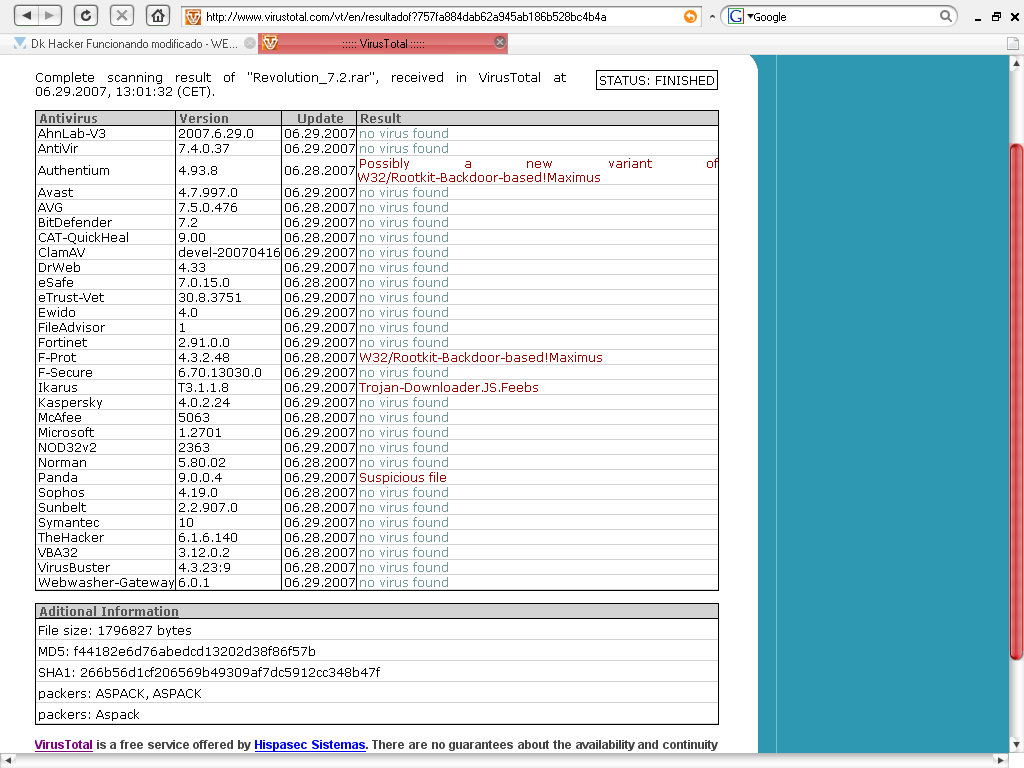1024x768 pixels.
Task: Click the STATUS: FINISHED box
Action: (x=656, y=80)
